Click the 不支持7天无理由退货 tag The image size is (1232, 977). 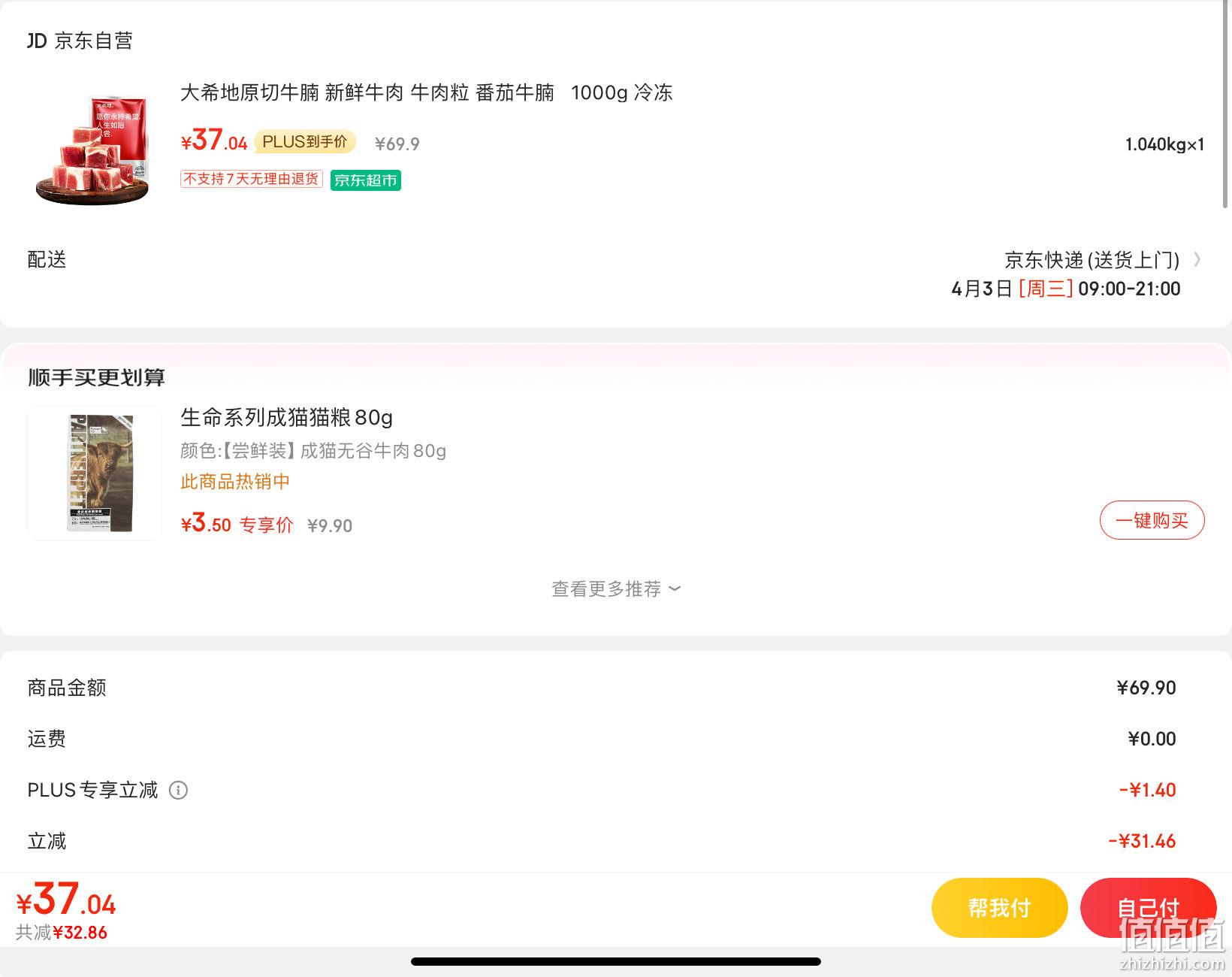[252, 179]
